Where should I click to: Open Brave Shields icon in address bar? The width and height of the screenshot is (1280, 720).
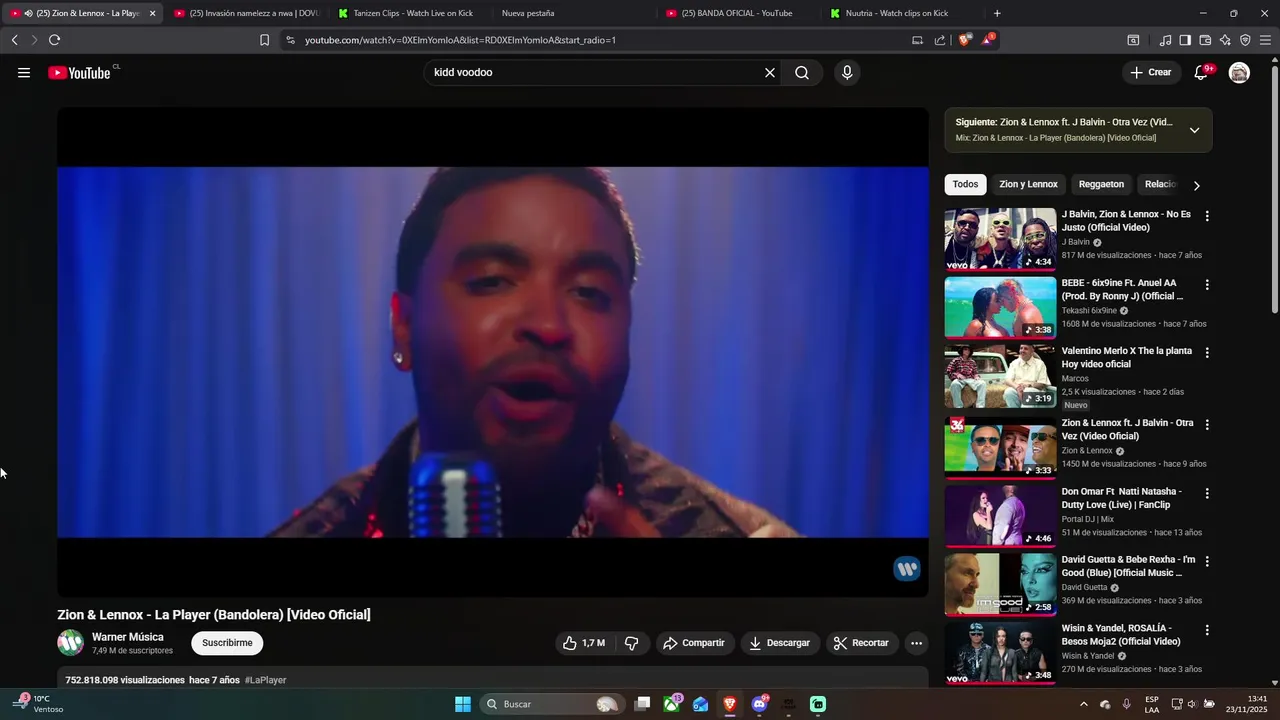964,40
